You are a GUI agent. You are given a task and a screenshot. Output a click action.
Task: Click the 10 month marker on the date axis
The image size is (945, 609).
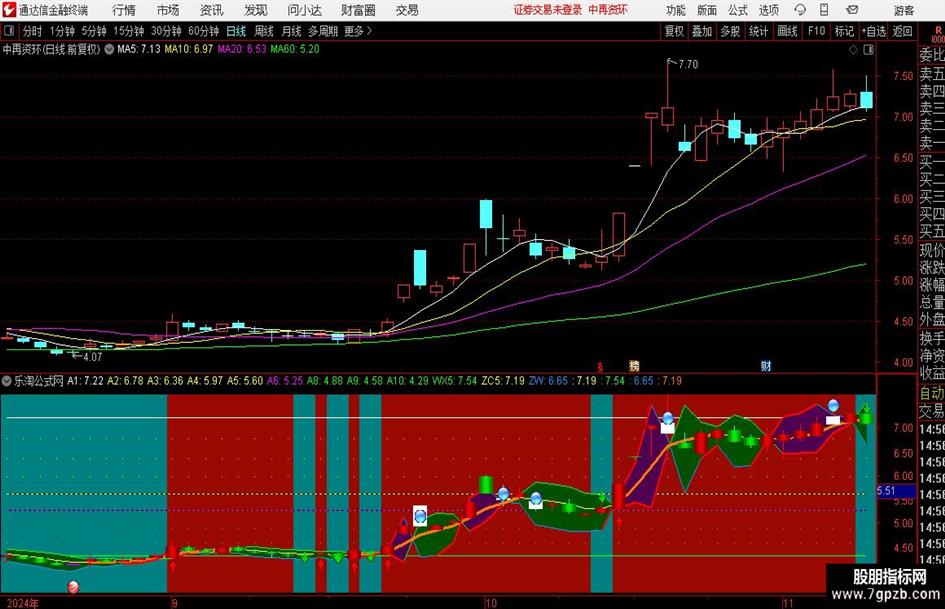pyautogui.click(x=491, y=603)
